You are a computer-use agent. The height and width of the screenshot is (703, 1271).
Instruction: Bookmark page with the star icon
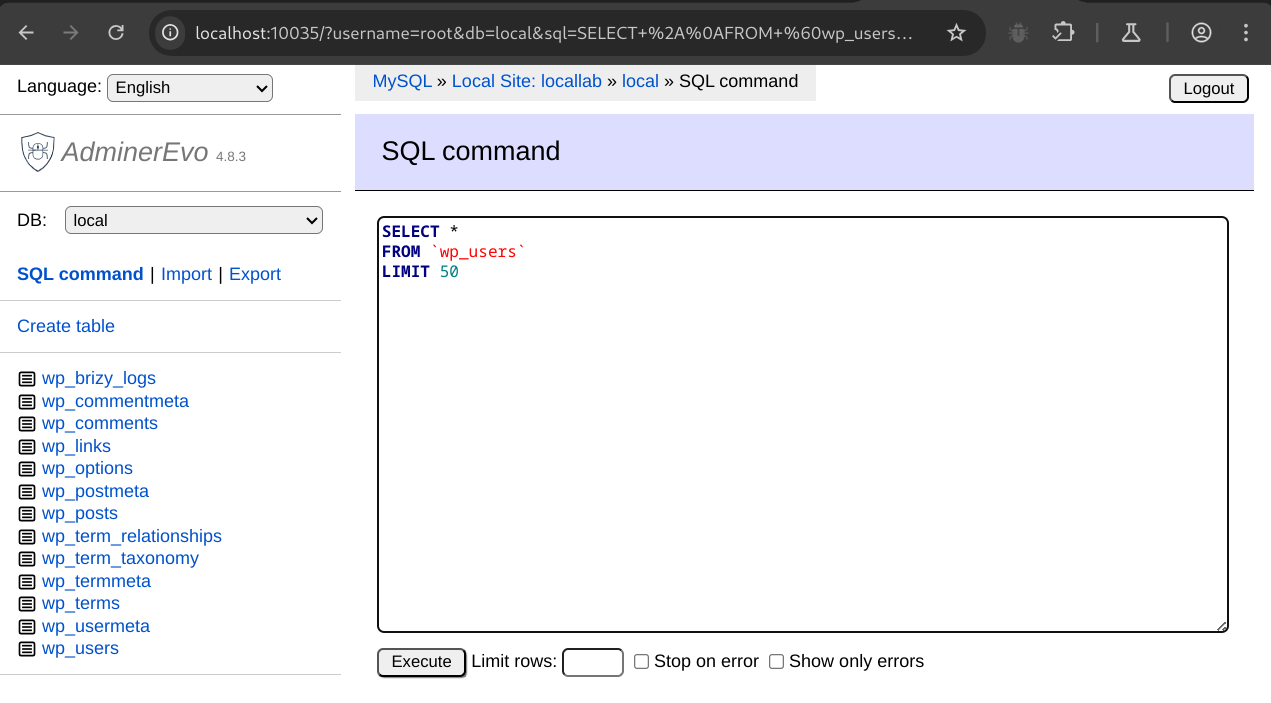click(x=956, y=33)
